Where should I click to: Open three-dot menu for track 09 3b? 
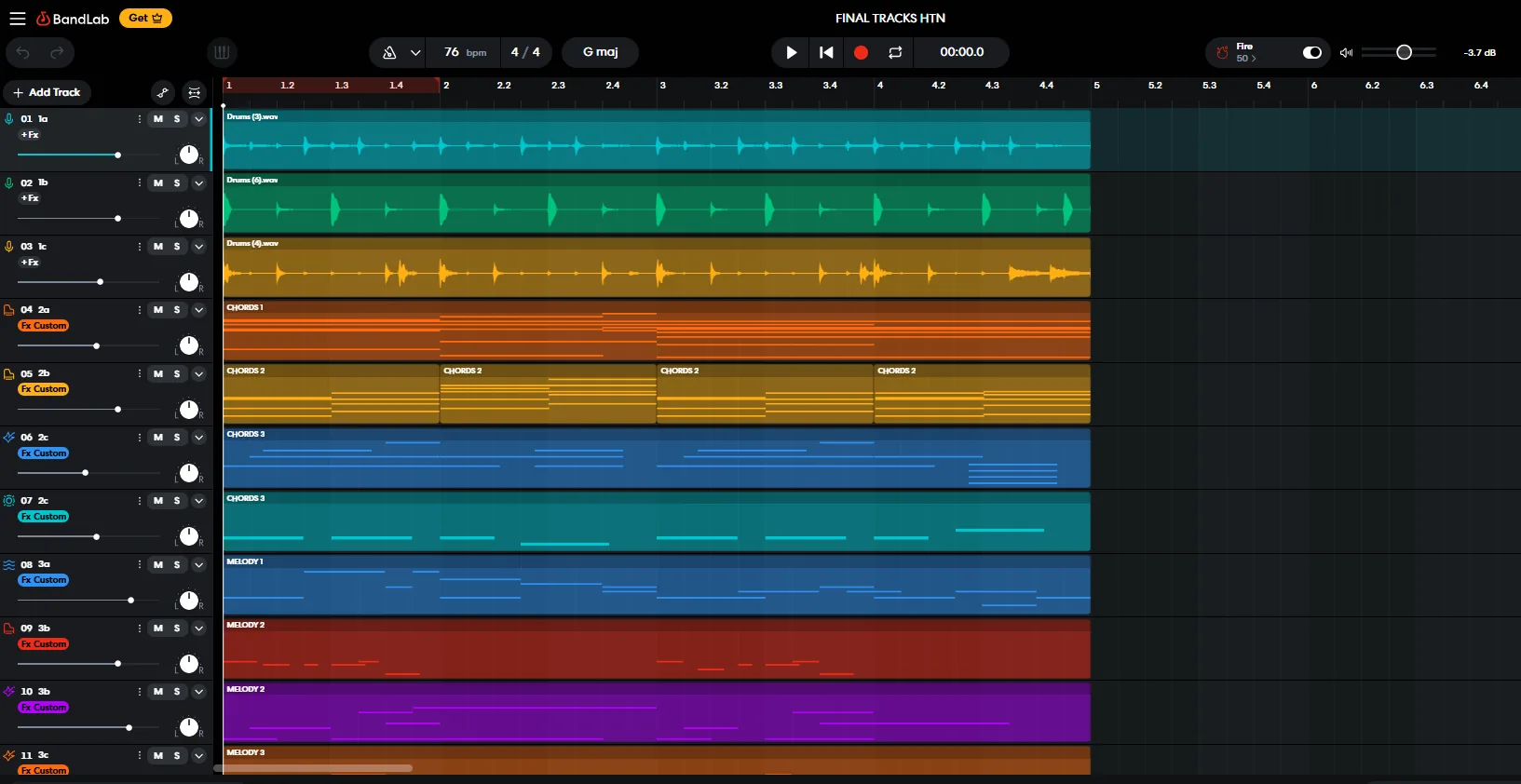pyautogui.click(x=140, y=629)
